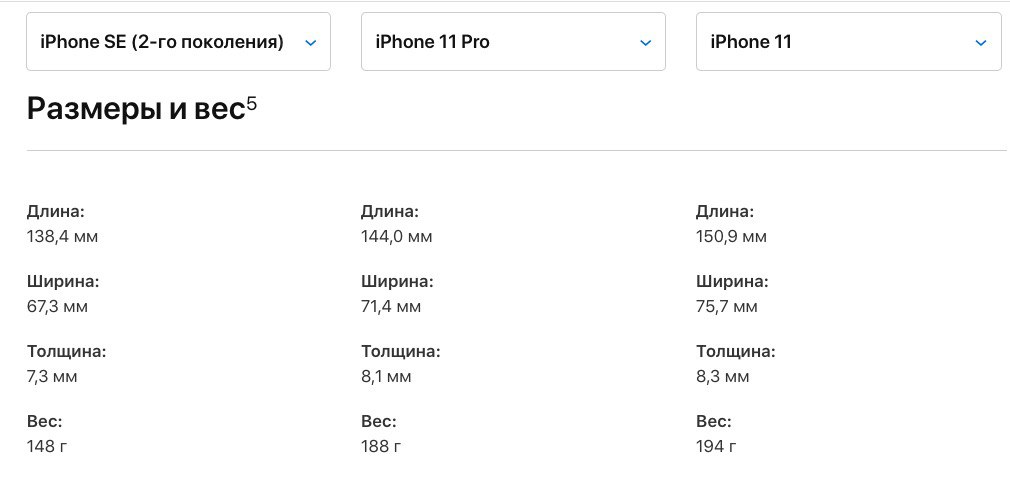The height and width of the screenshot is (492, 1010).
Task: Click the 75,7 мм width value
Action: click(727, 307)
